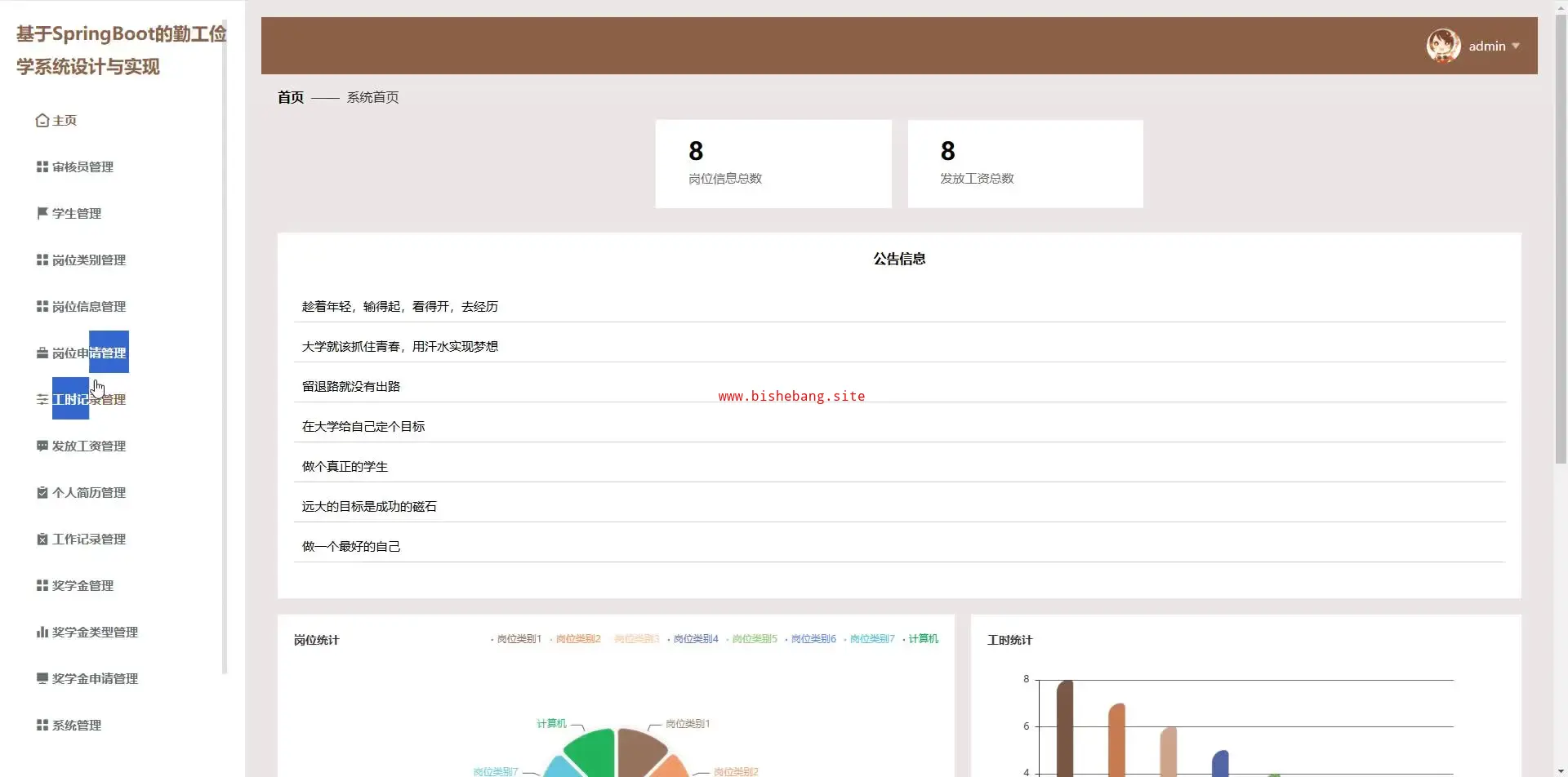
Task: Click the blue bar in 工时统计 chart
Action: coord(1220,764)
